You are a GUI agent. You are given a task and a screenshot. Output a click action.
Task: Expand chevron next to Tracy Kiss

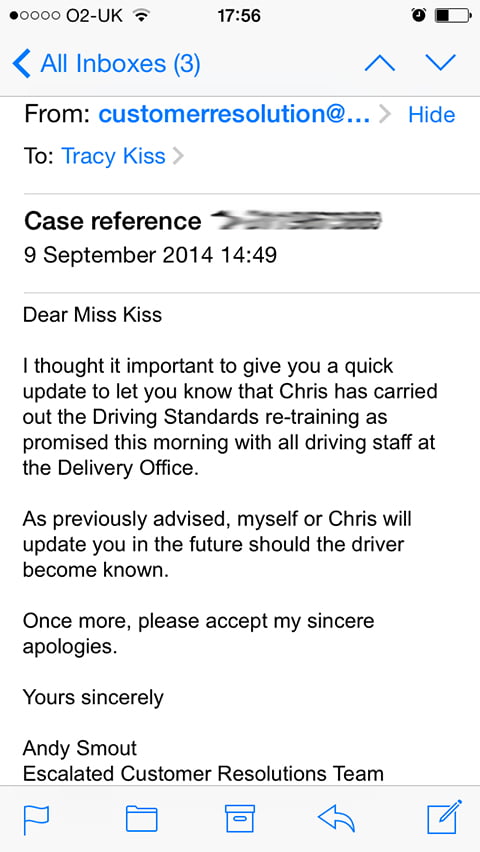[x=178, y=157]
